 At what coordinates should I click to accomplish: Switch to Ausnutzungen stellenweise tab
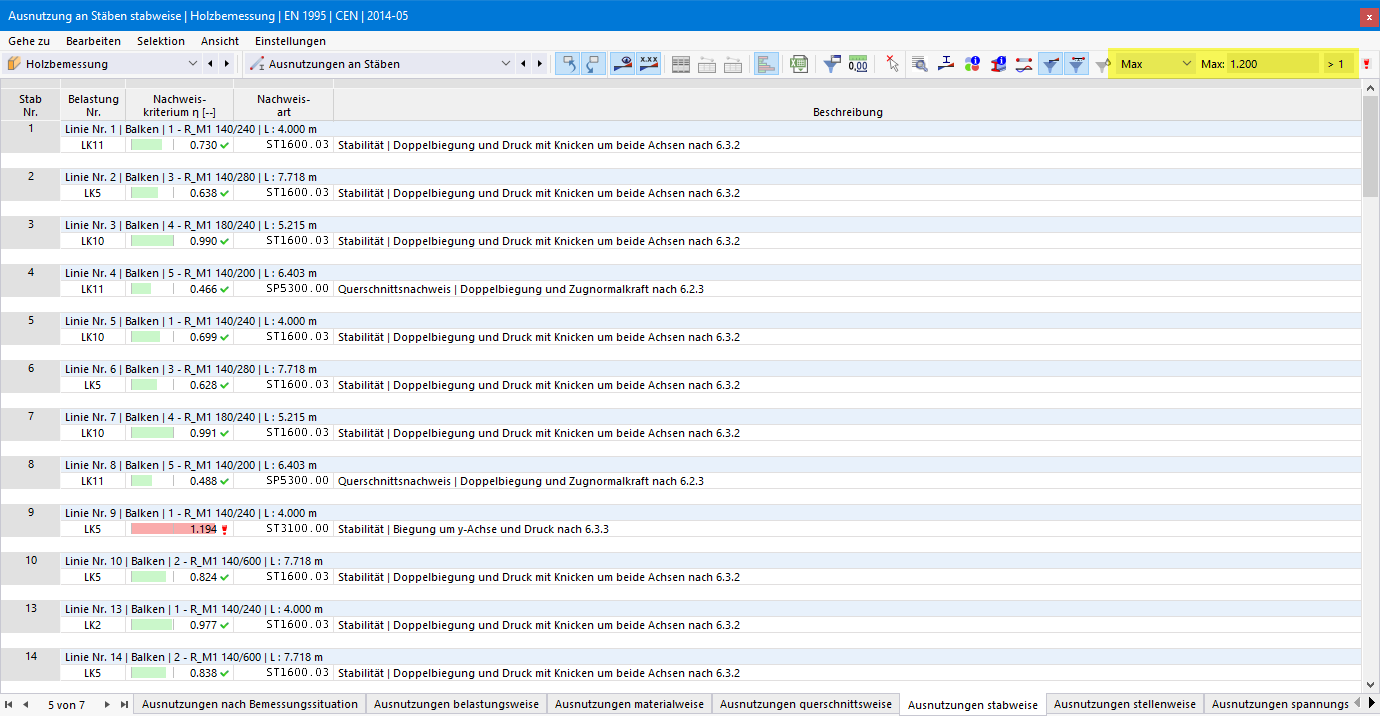1125,705
